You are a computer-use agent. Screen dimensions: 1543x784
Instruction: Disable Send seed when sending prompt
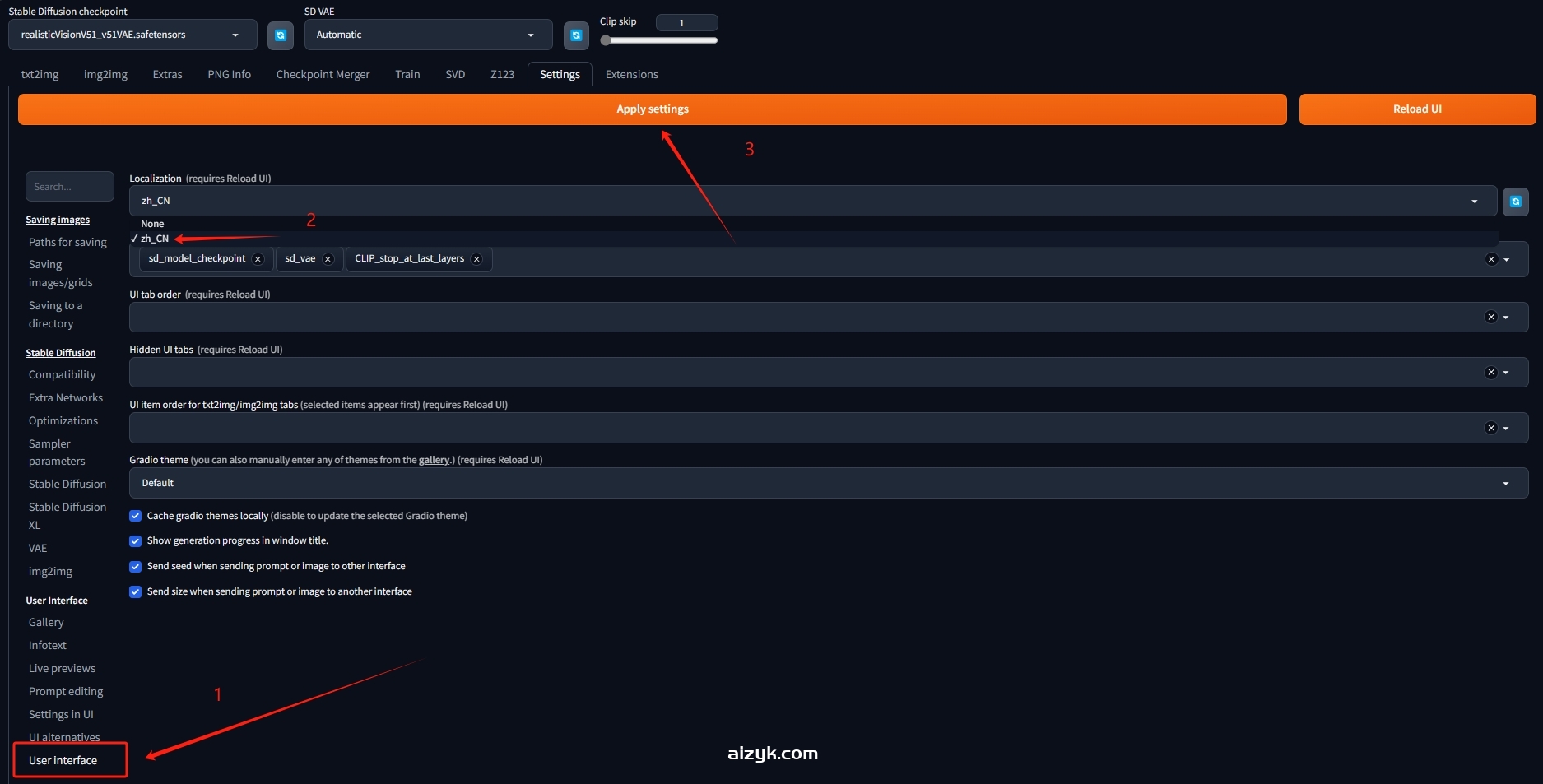point(136,567)
